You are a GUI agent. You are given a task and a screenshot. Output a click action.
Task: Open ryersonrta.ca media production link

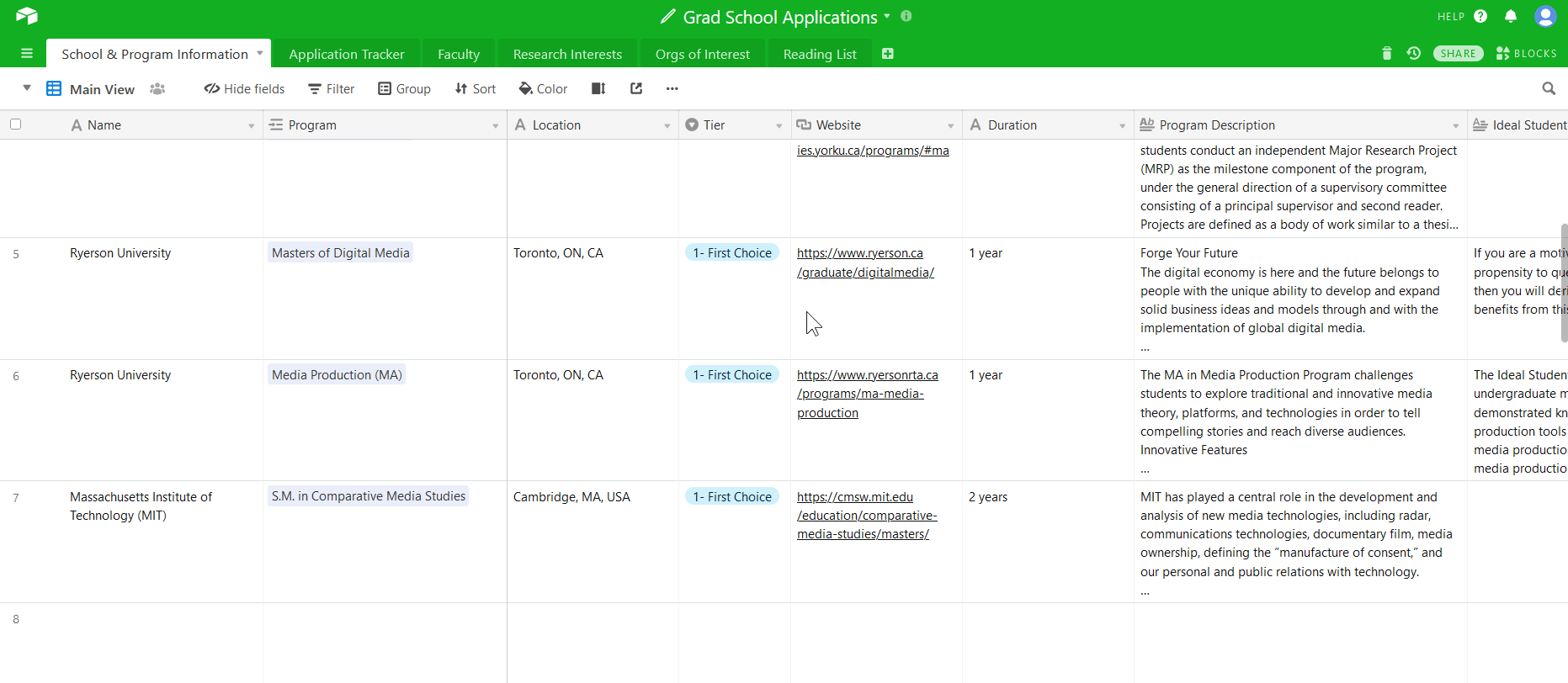point(868,394)
